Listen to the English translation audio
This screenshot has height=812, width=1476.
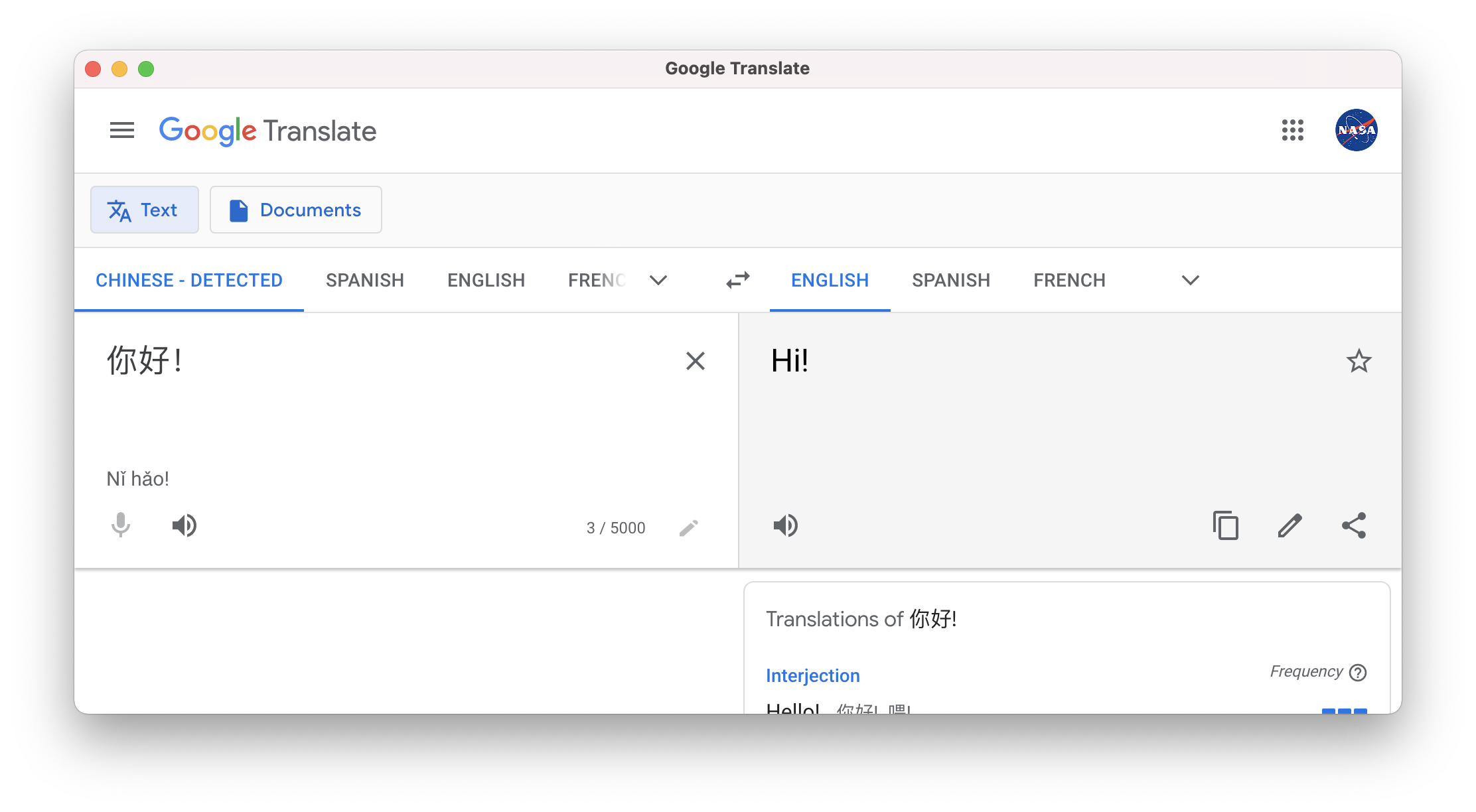coord(785,525)
